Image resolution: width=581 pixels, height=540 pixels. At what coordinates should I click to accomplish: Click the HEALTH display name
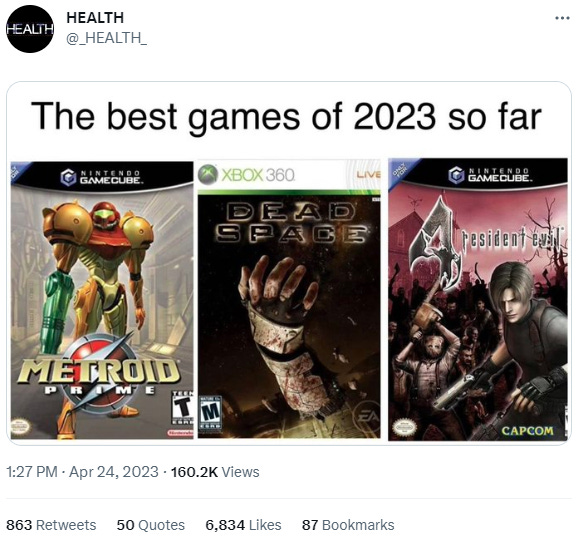pos(95,18)
